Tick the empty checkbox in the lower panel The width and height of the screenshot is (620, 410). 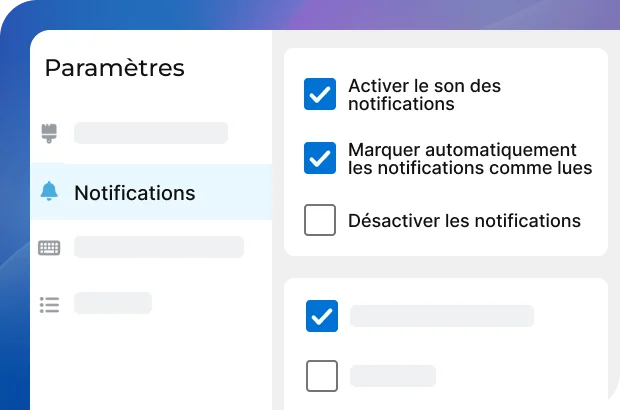(322, 376)
